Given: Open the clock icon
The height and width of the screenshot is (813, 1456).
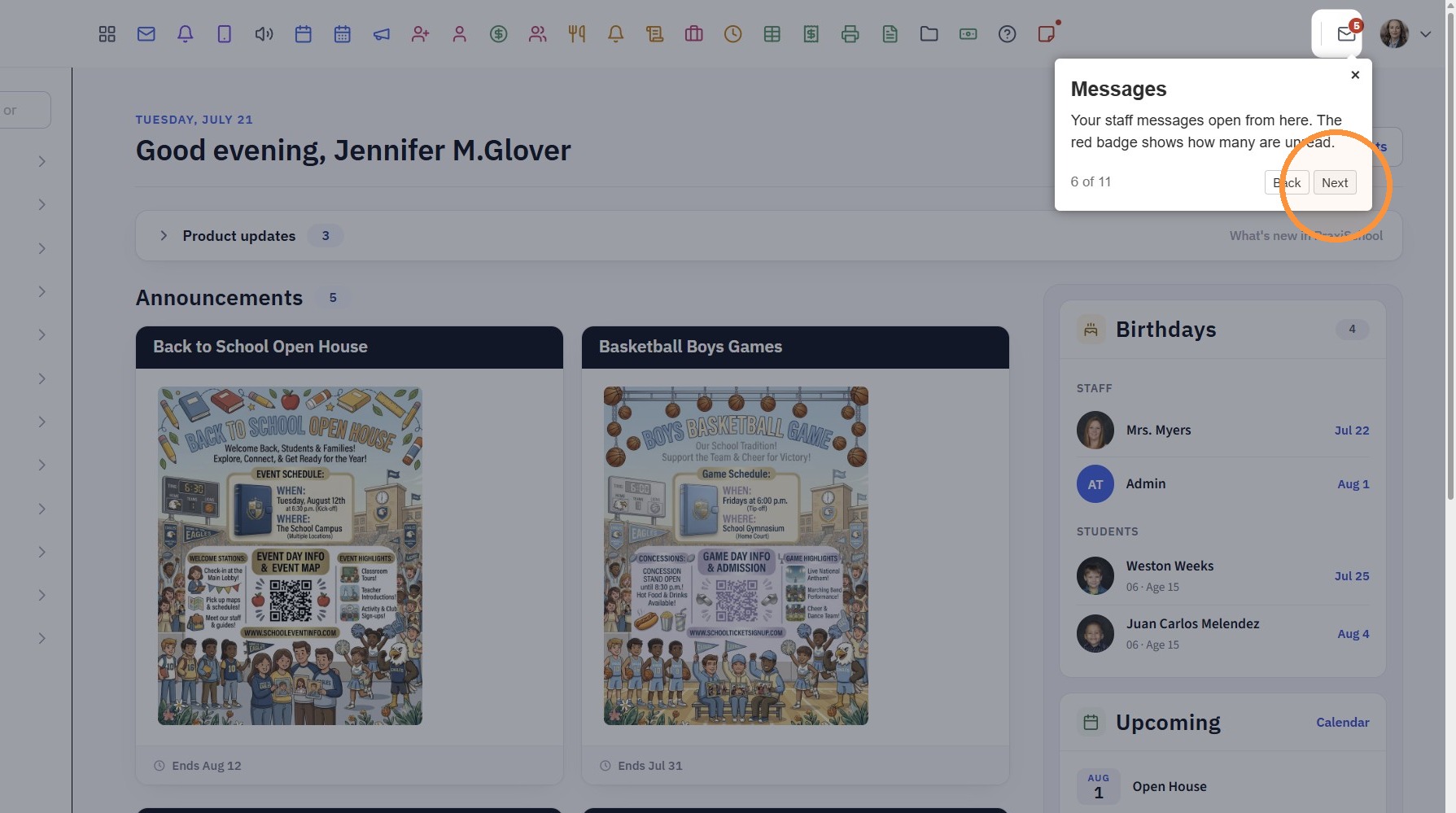Looking at the screenshot, I should pos(733,34).
